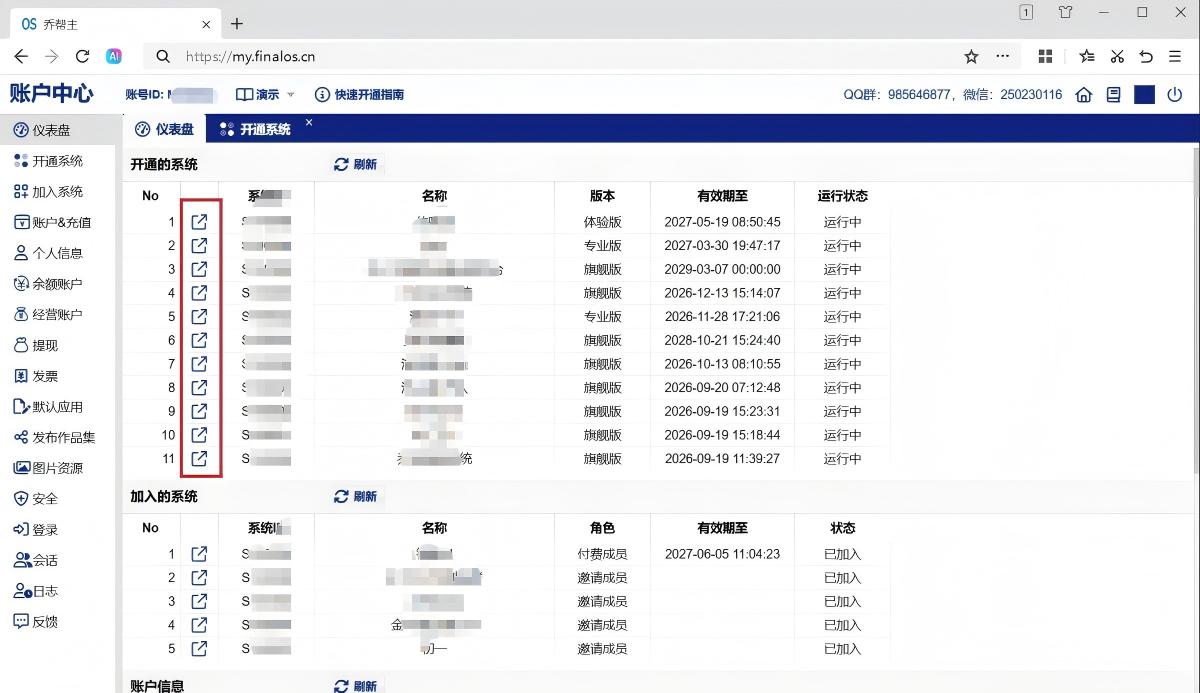Open 安全 in the sidebar
Screen dimensions: 1200x693
click(x=57, y=499)
